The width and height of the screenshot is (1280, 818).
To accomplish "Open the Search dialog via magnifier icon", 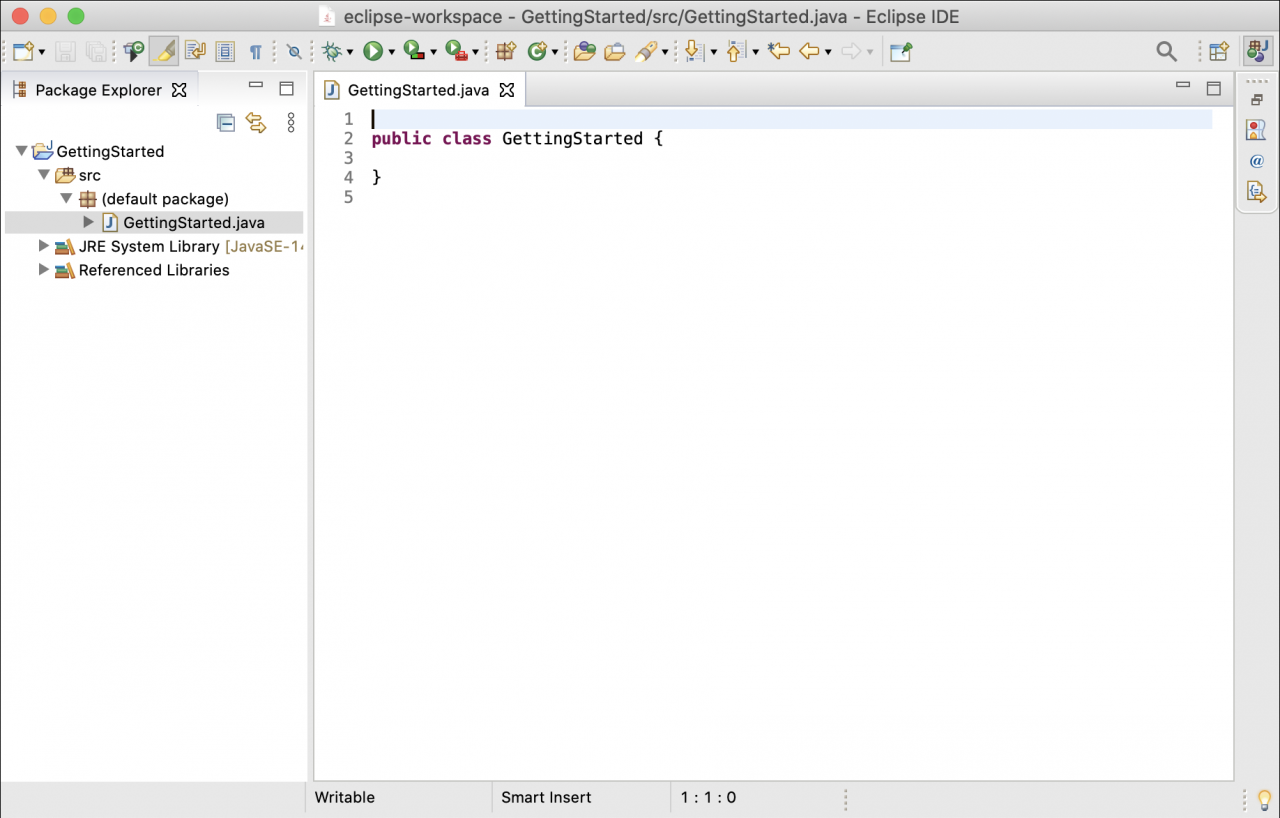I will [1166, 50].
